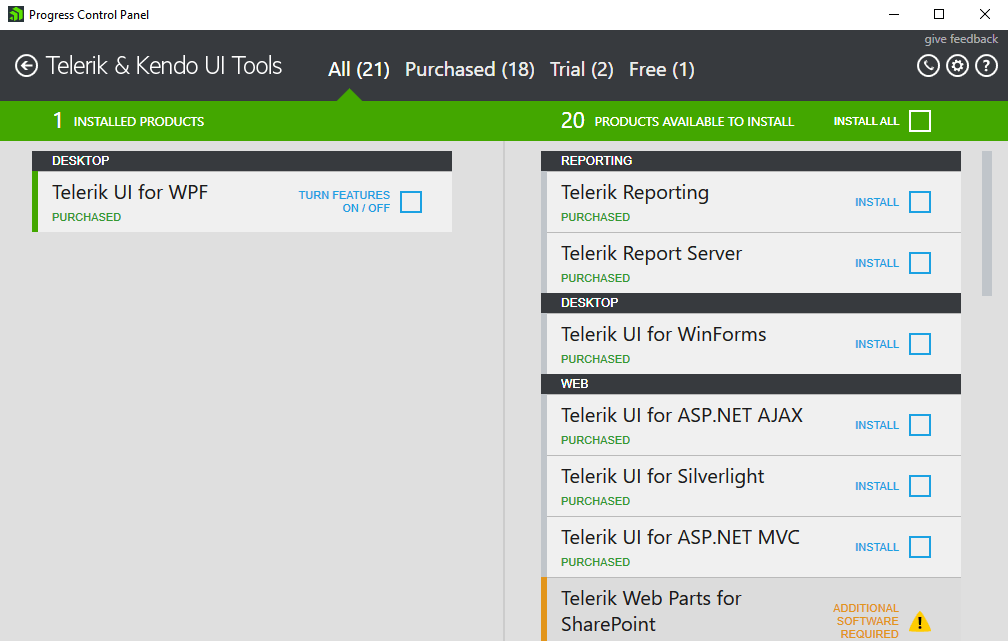This screenshot has width=1008, height=641.
Task: Check the install box for Telerik UI for Silverlight
Action: tap(919, 486)
